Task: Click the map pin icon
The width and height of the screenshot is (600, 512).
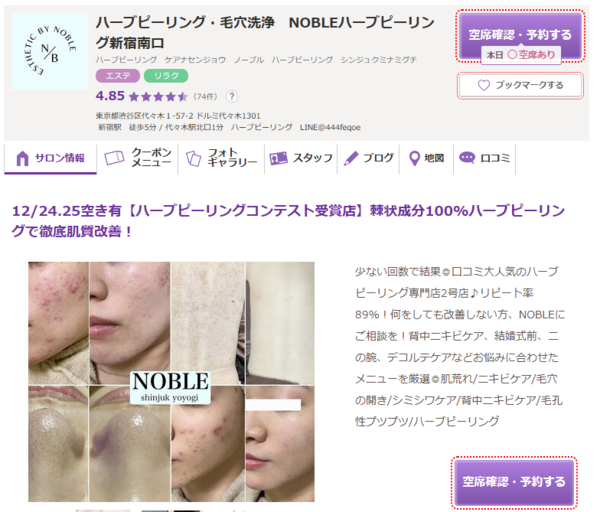Action: click(x=414, y=158)
